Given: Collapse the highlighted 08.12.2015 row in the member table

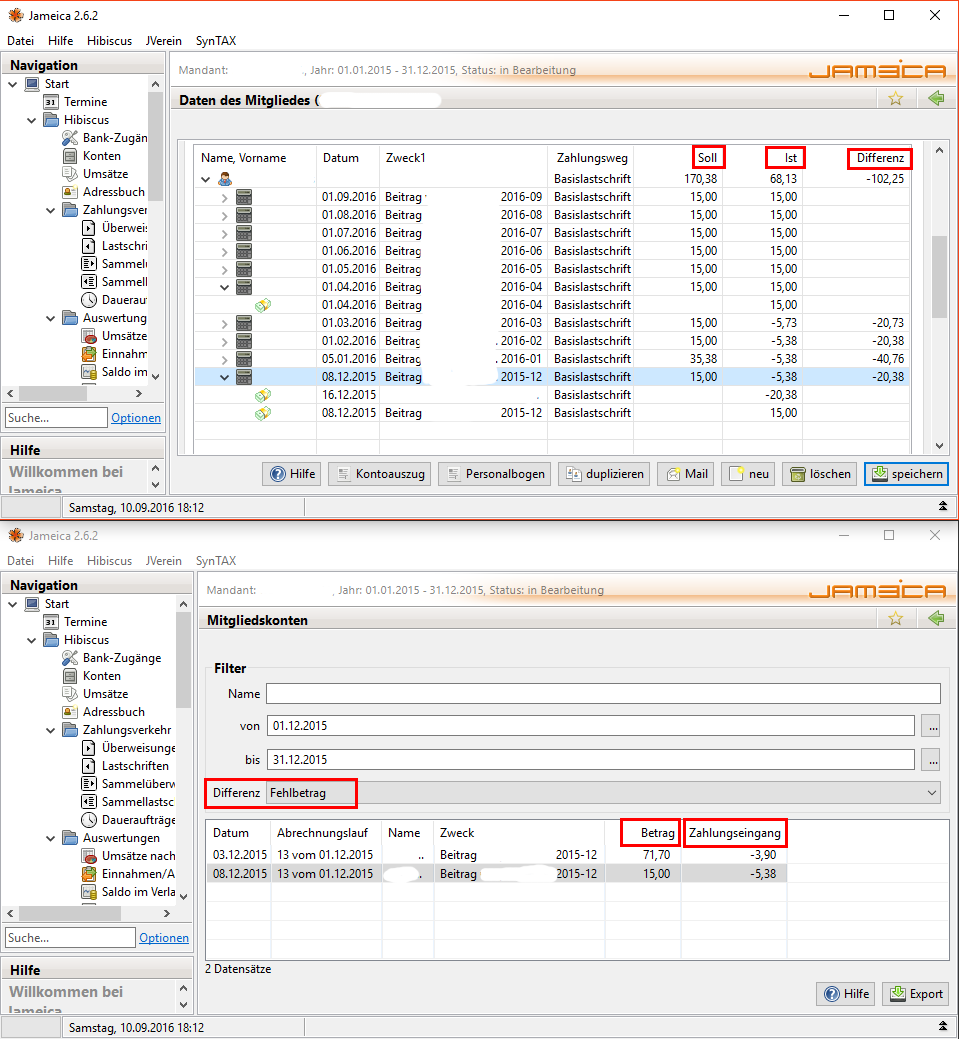Looking at the screenshot, I should (224, 377).
